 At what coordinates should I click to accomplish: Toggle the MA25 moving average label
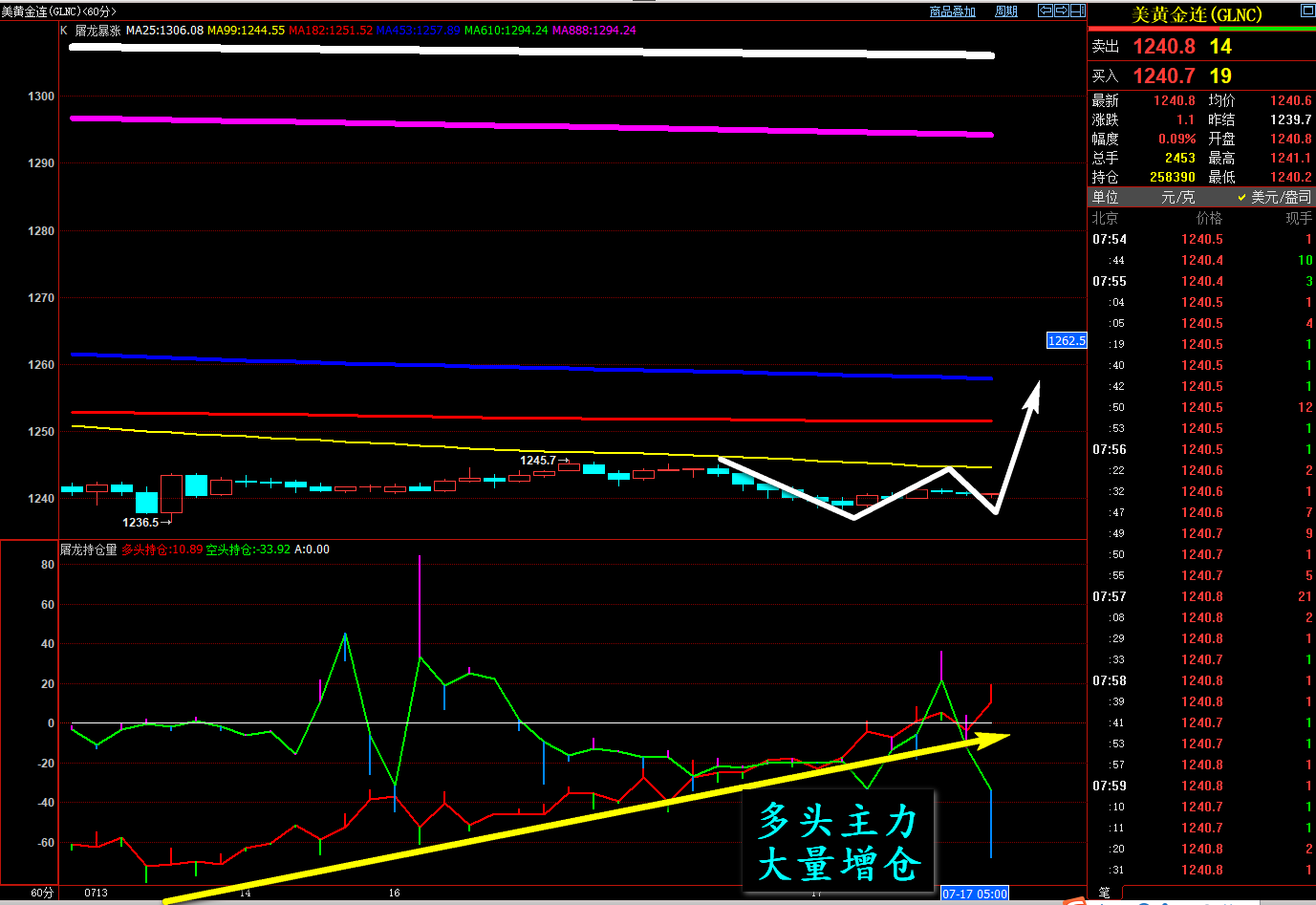(164, 31)
